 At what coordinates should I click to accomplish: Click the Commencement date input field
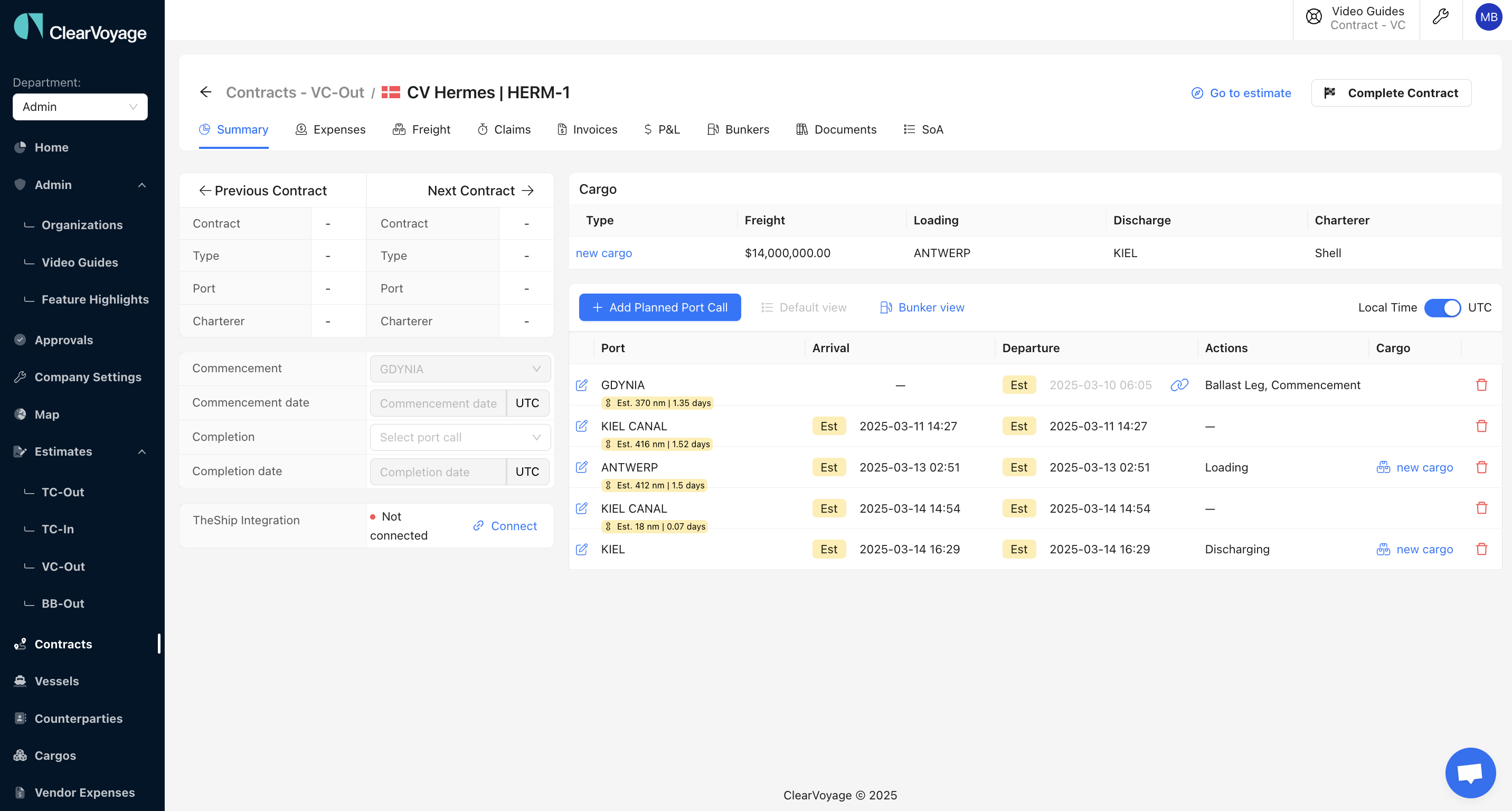click(x=438, y=403)
